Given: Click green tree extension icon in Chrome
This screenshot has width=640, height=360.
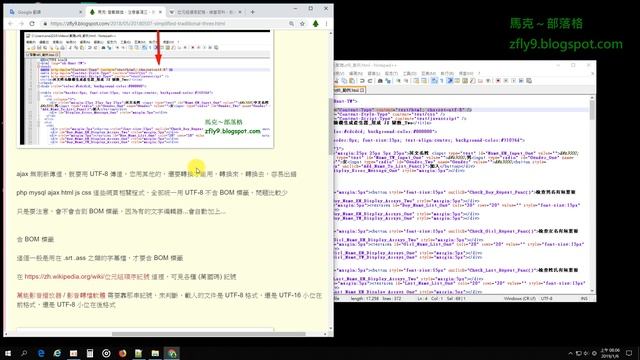Looking at the screenshot, I should (x=316, y=24).
